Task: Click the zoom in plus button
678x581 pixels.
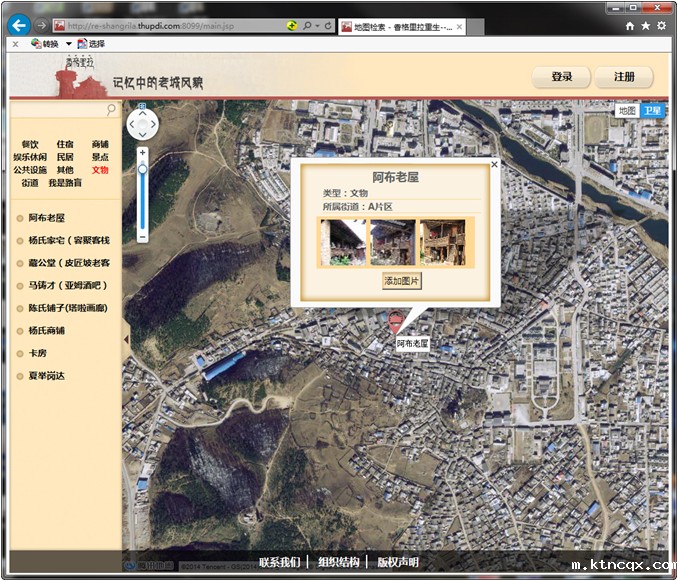Action: pyautogui.click(x=142, y=153)
